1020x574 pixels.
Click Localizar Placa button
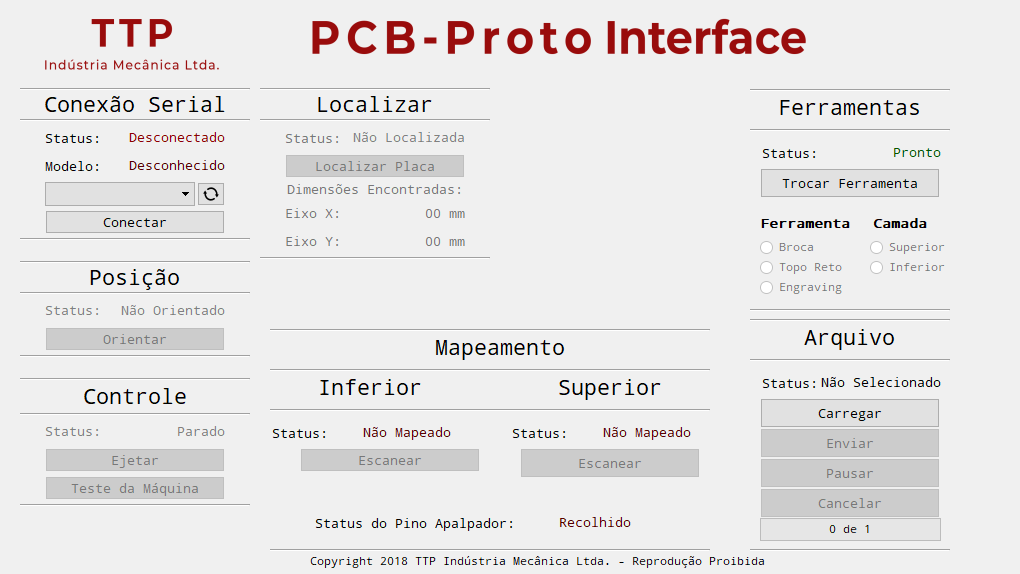coord(375,166)
